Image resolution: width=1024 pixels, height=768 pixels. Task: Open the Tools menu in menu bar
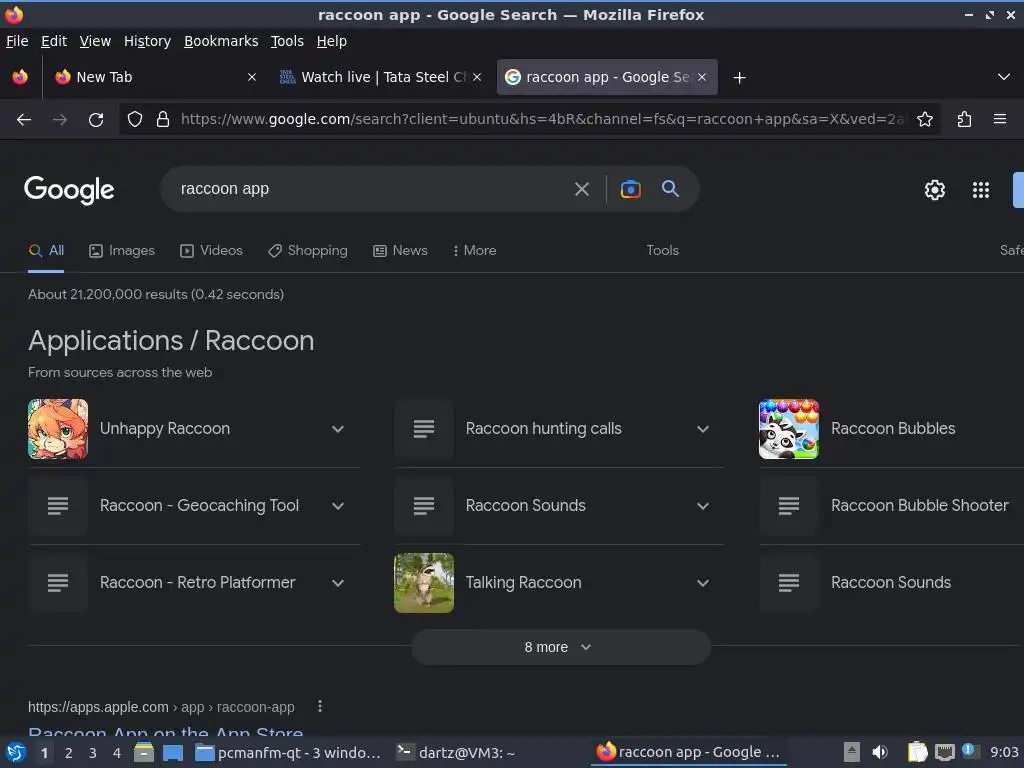coord(287,41)
